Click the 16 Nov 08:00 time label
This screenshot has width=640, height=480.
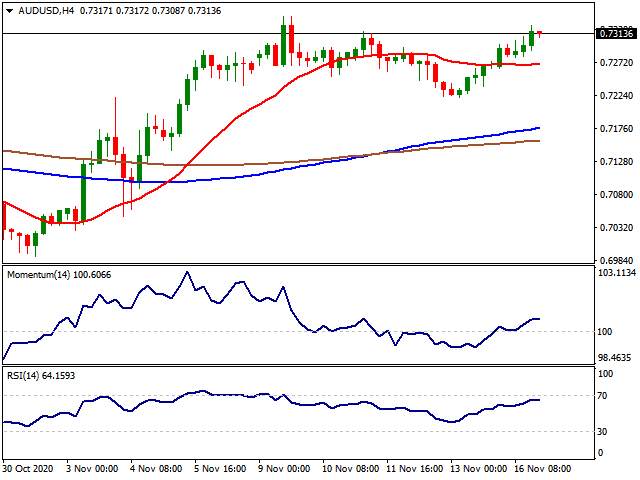[542, 468]
